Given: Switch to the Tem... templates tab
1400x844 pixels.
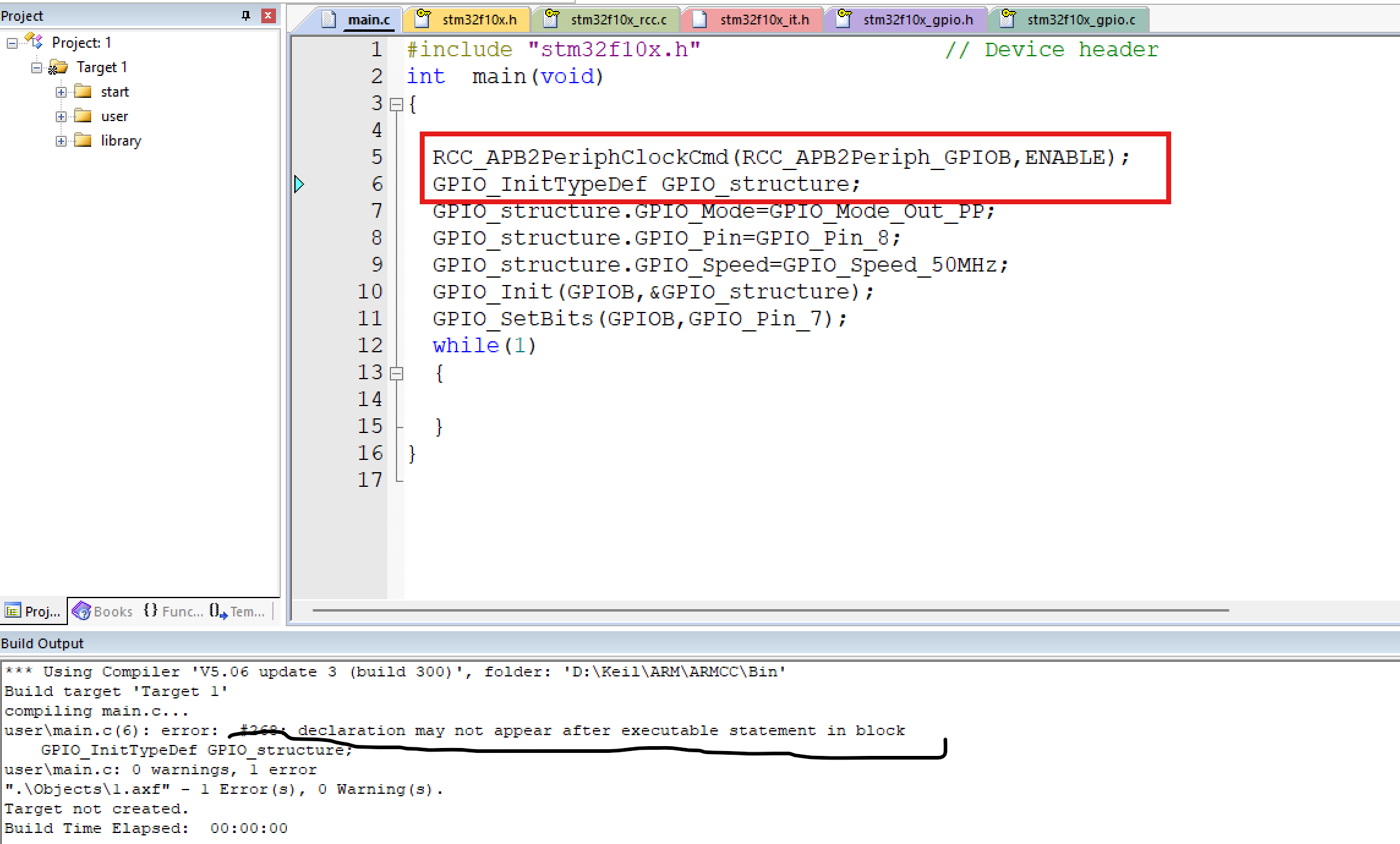Looking at the screenshot, I should pos(237,611).
